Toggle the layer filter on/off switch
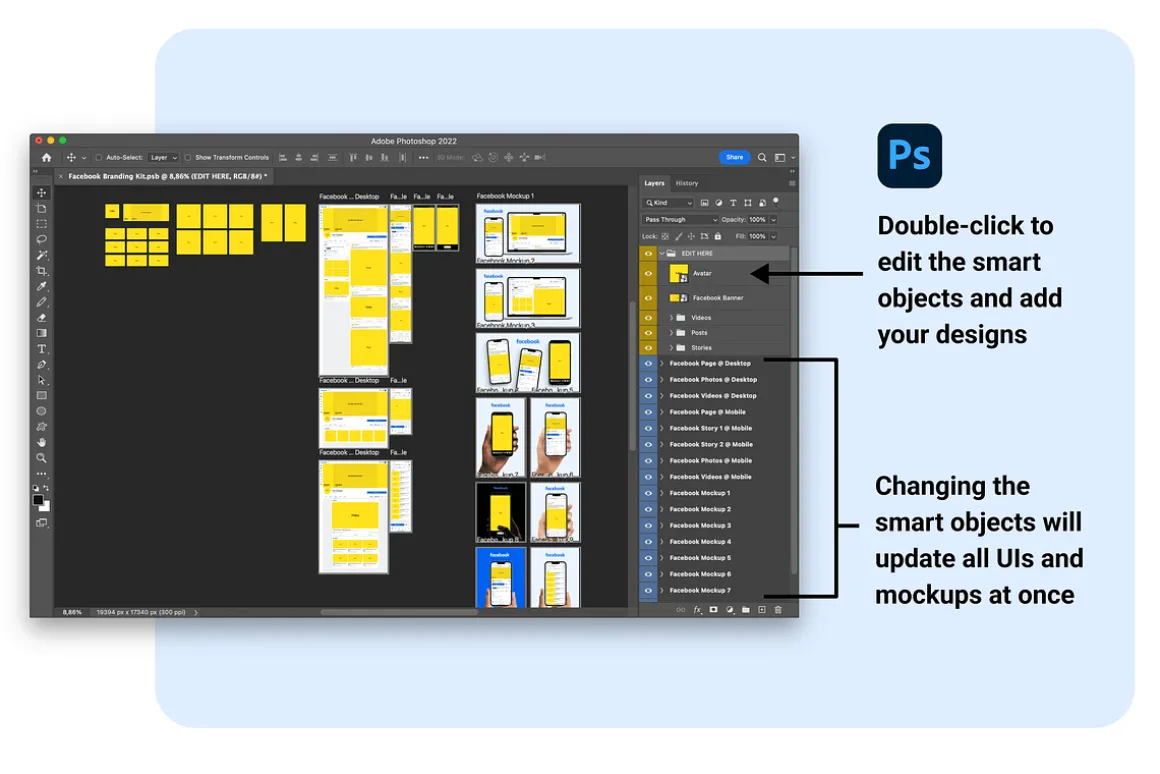Image resolution: width=1160 pixels, height=774 pixels. [x=775, y=201]
